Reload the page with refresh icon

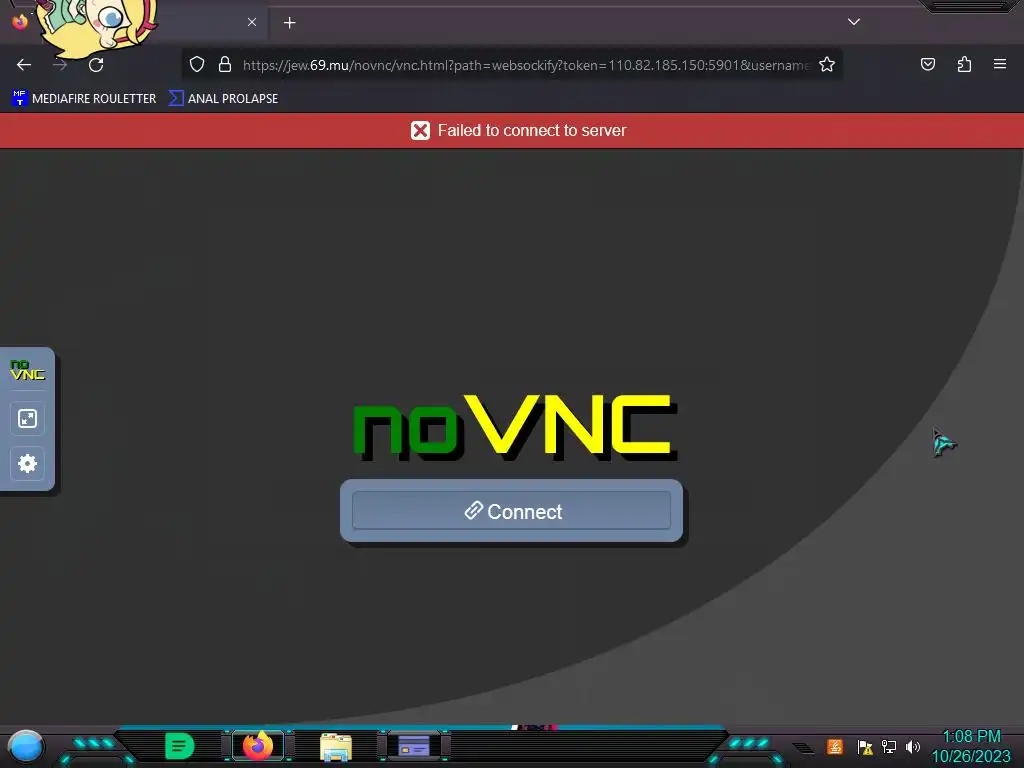pos(96,65)
